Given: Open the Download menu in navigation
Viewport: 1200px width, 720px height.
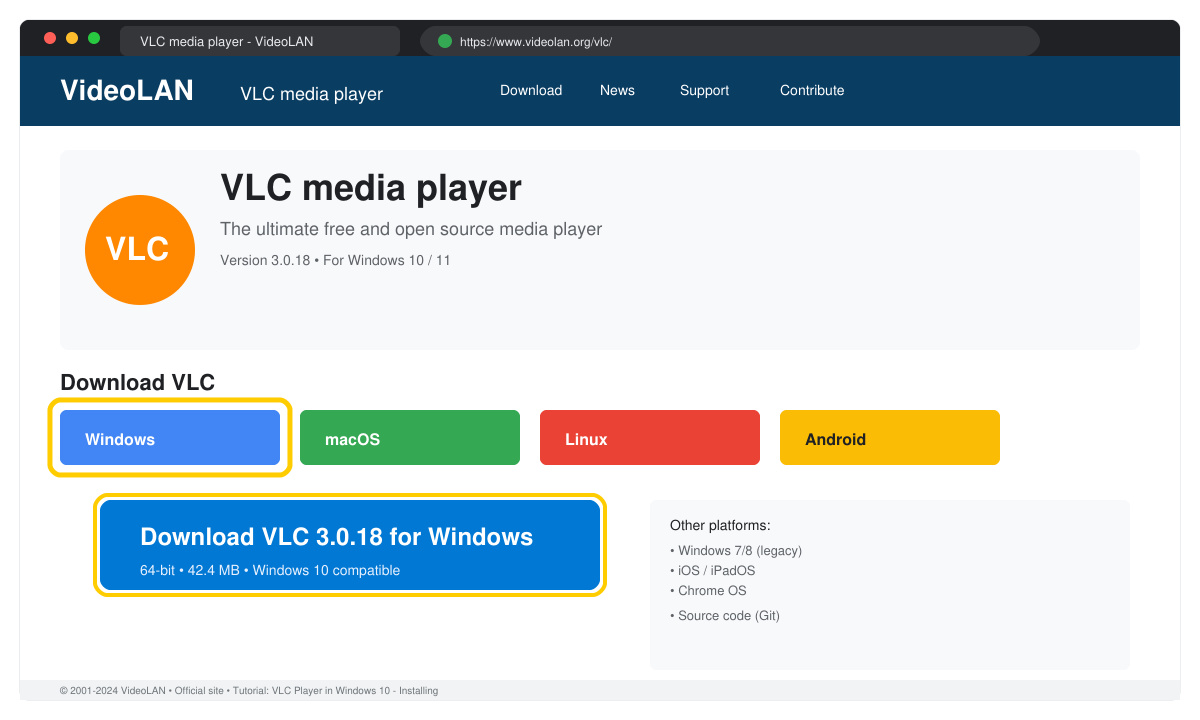Looking at the screenshot, I should 531,90.
